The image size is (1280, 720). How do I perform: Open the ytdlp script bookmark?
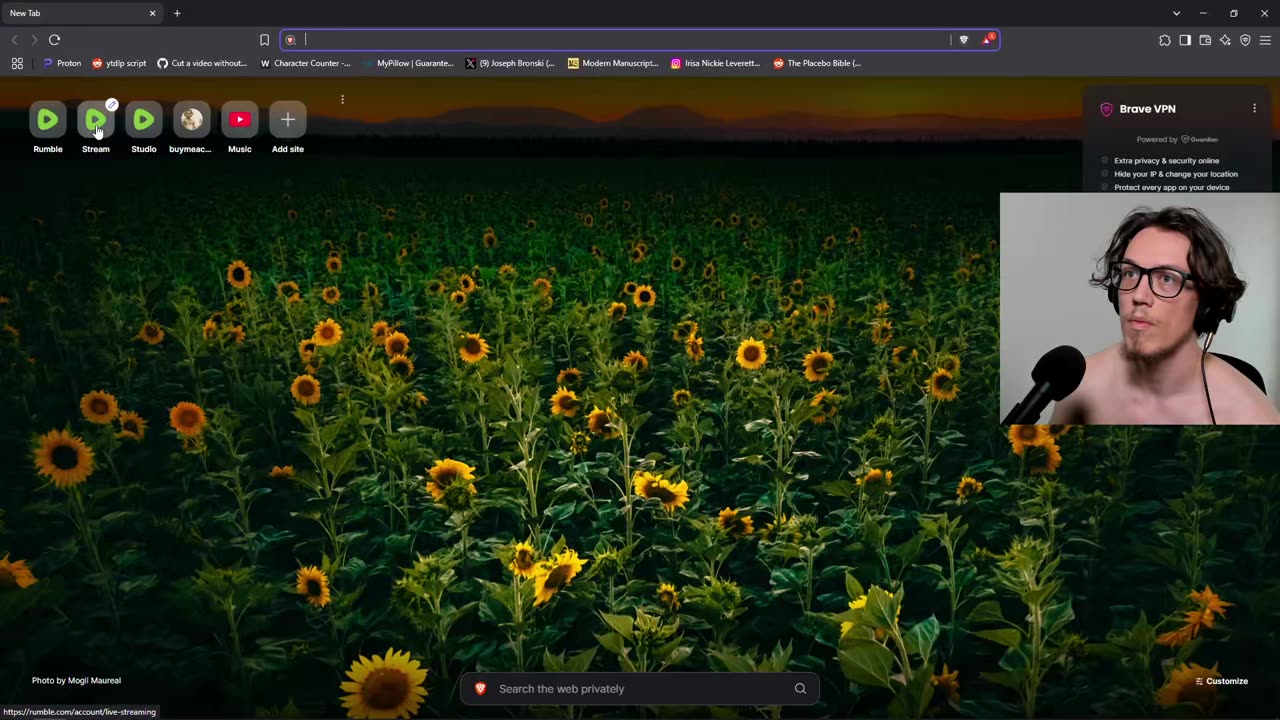[x=119, y=63]
